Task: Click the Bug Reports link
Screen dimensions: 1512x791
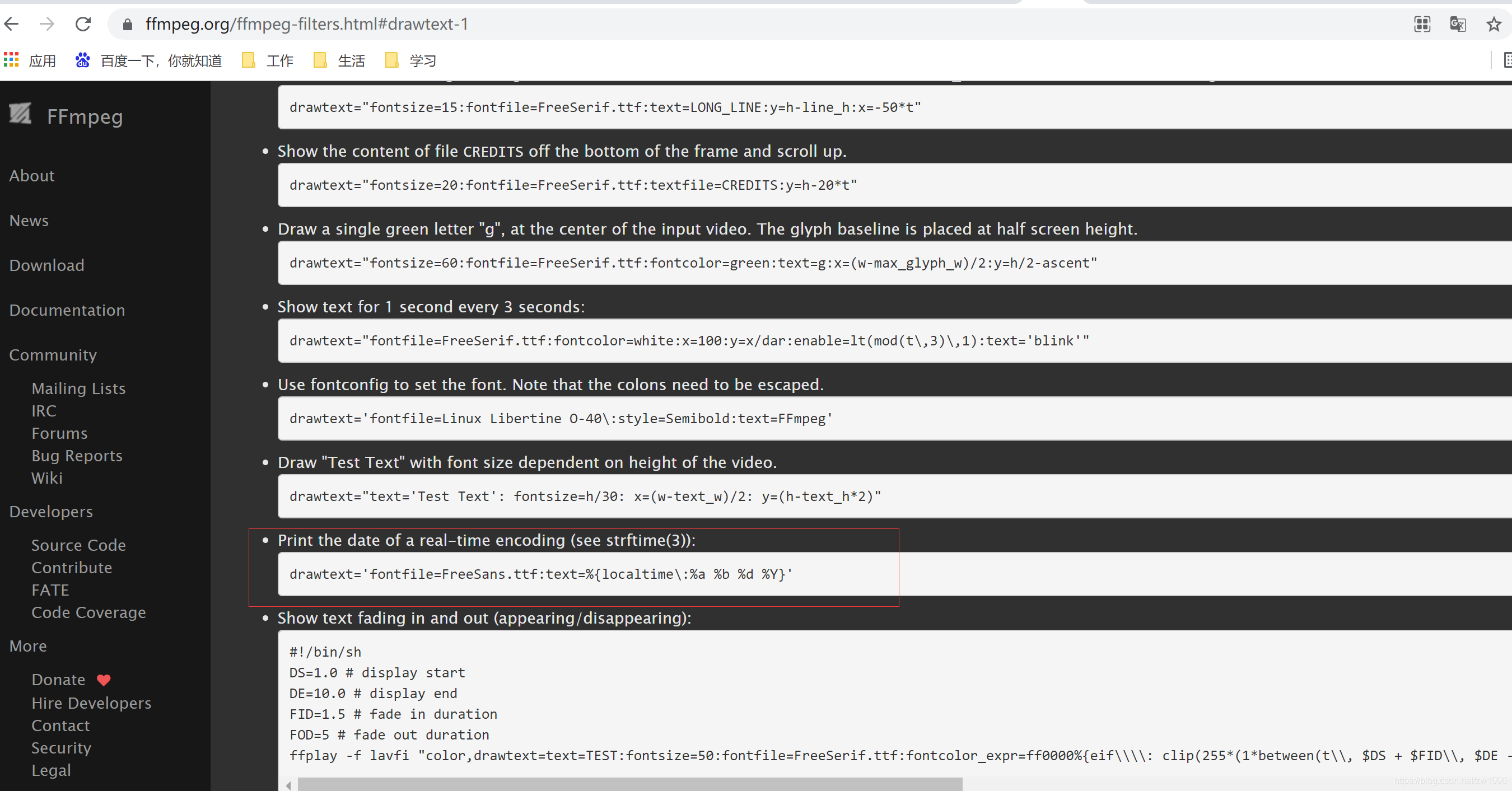Action: click(76, 455)
